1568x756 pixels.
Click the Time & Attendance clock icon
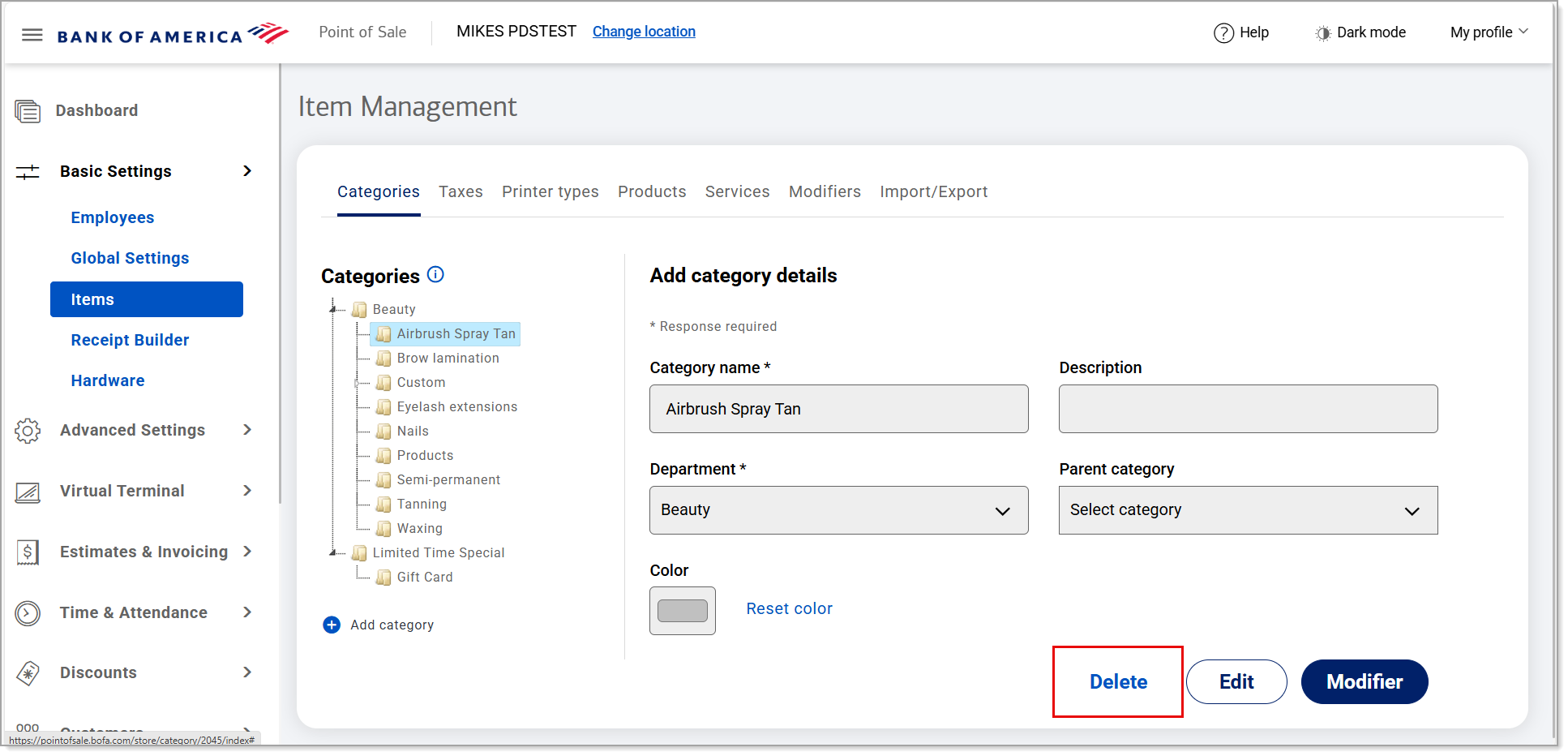tap(28, 613)
